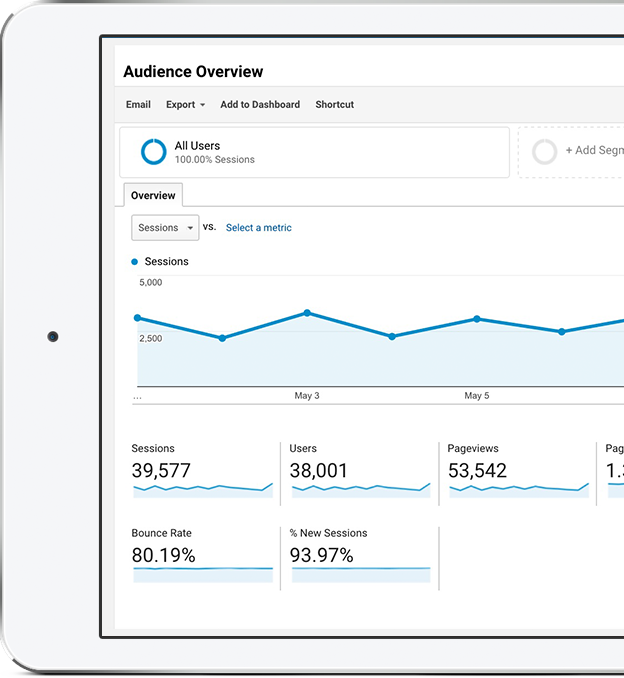Click the May 5 data point on chart

pos(477,319)
